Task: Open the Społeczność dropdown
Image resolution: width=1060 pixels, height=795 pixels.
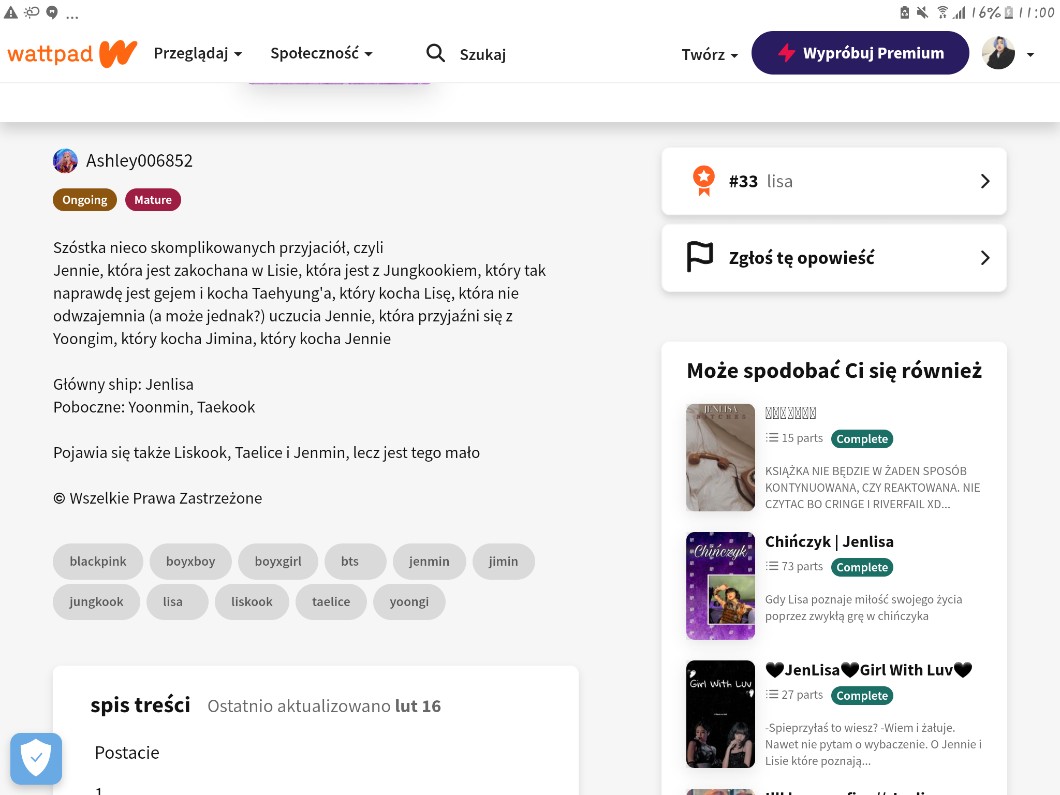Action: 321,54
